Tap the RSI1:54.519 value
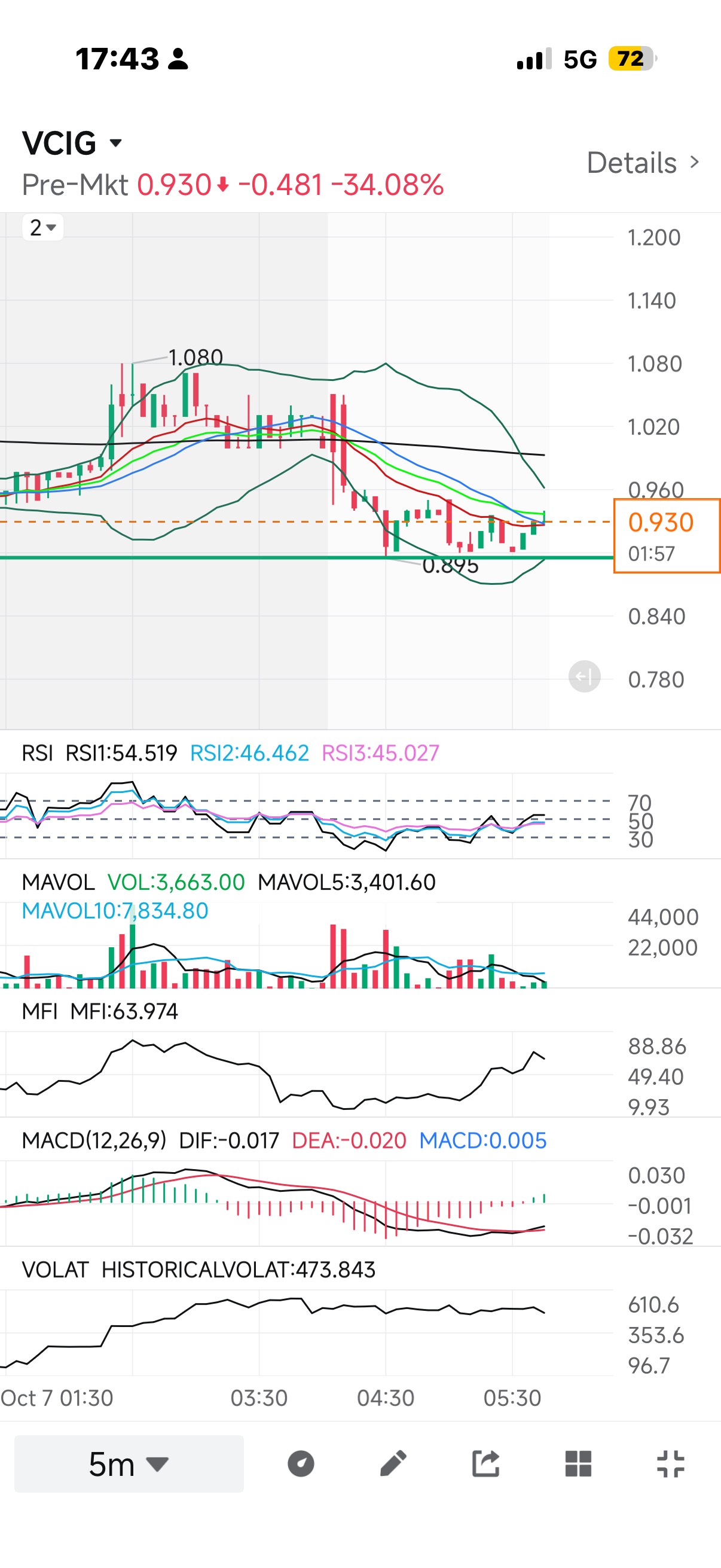The width and height of the screenshot is (721, 1568). [x=121, y=753]
